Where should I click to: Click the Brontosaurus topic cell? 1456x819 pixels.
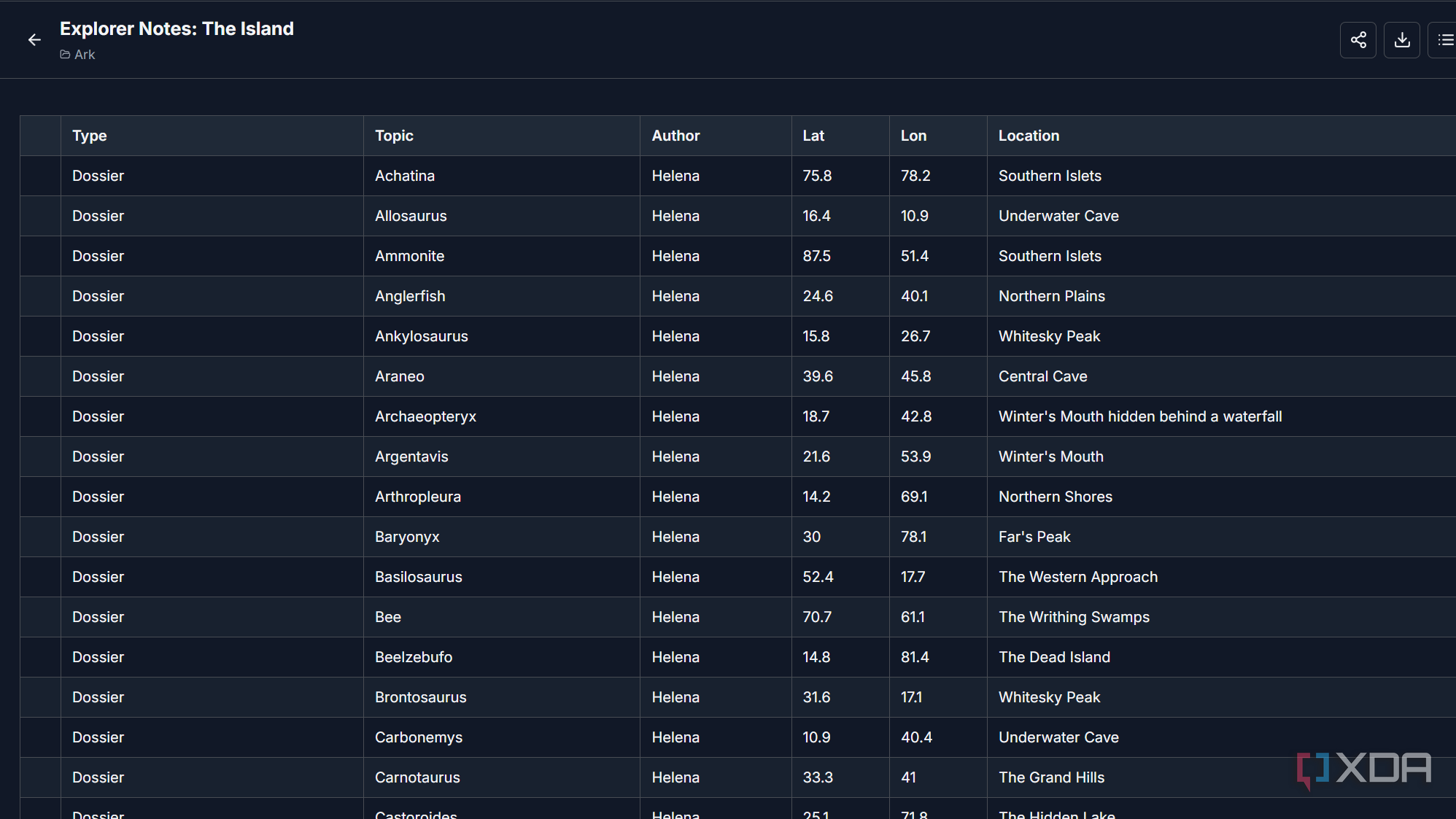502,697
